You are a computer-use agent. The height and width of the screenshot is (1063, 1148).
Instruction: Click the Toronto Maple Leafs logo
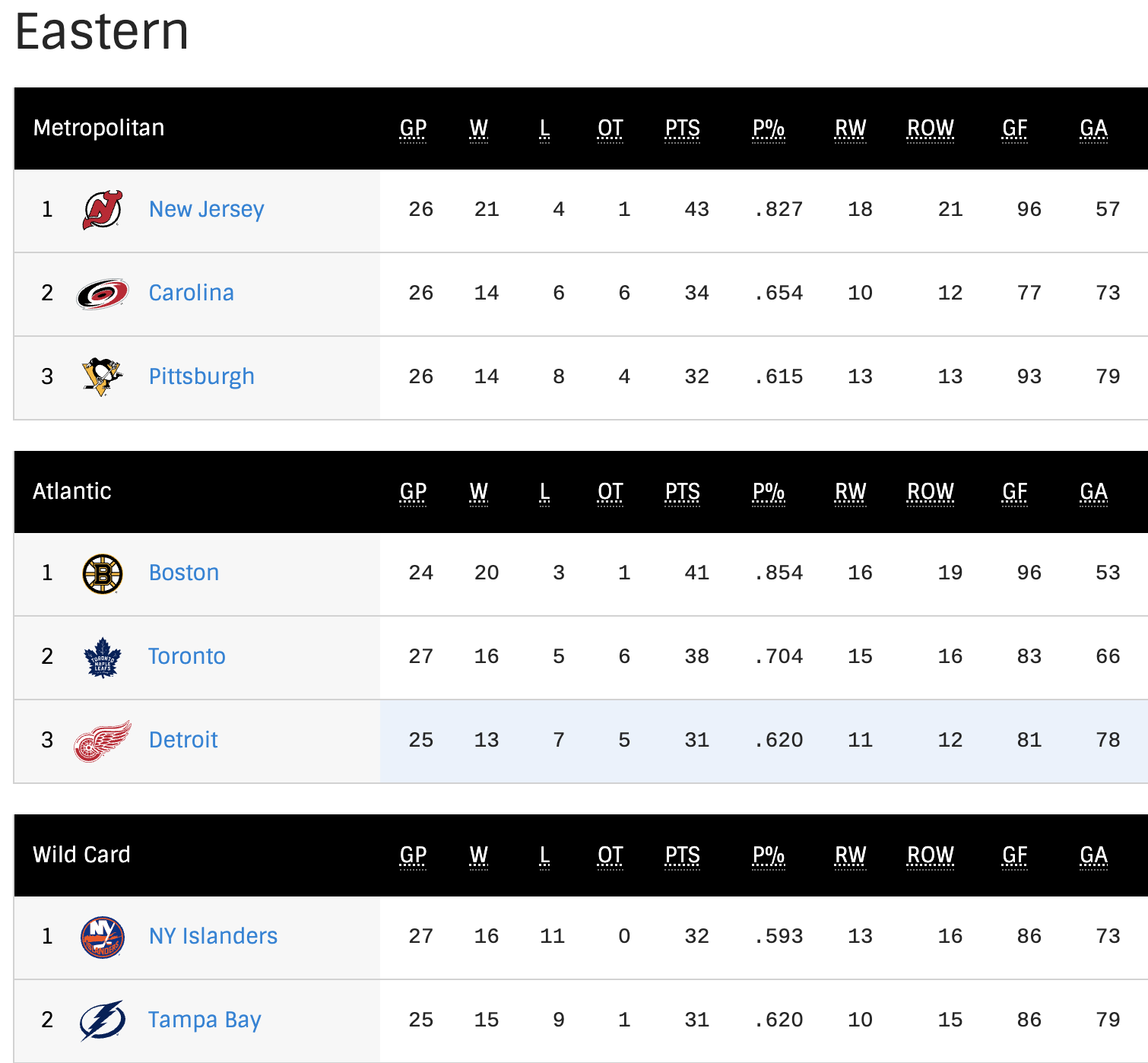coord(103,657)
